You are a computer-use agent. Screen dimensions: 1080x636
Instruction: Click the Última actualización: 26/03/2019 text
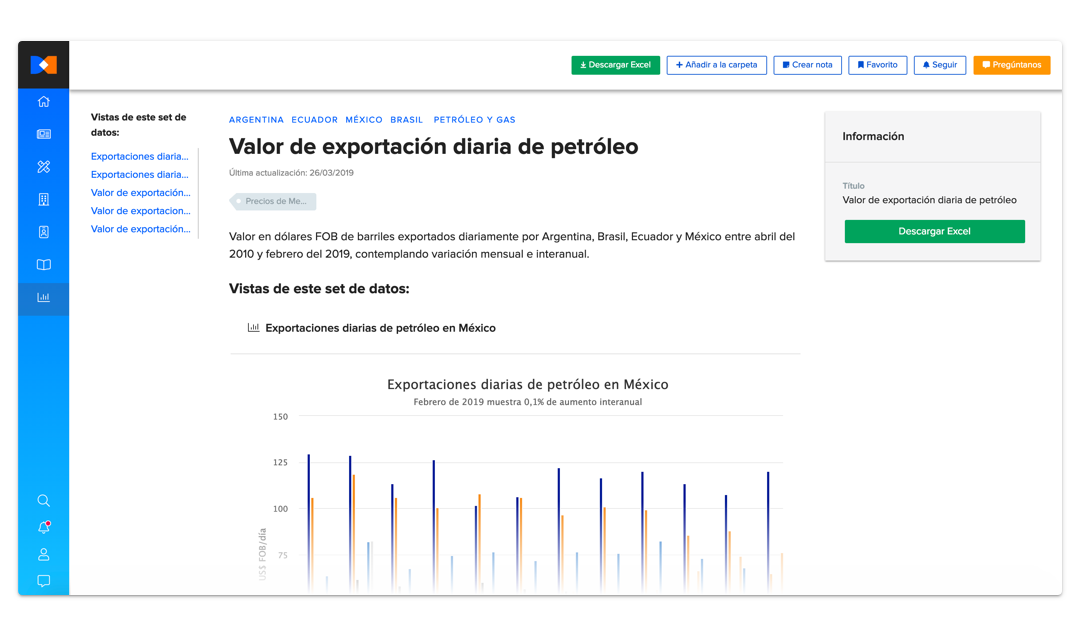pyautogui.click(x=291, y=173)
